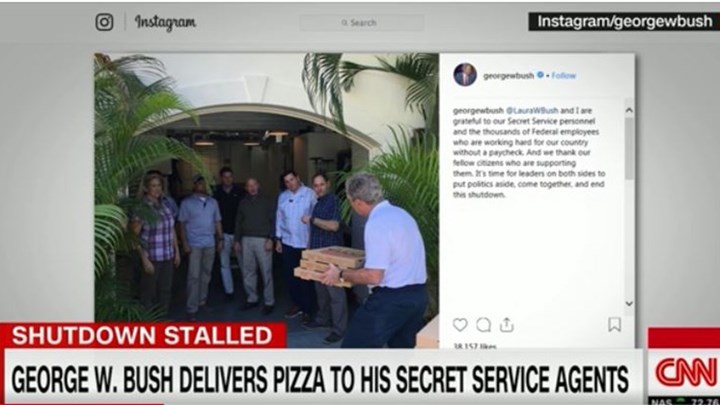720x405 pixels.
Task: Save post using the bookmark icon
Action: 614,324
